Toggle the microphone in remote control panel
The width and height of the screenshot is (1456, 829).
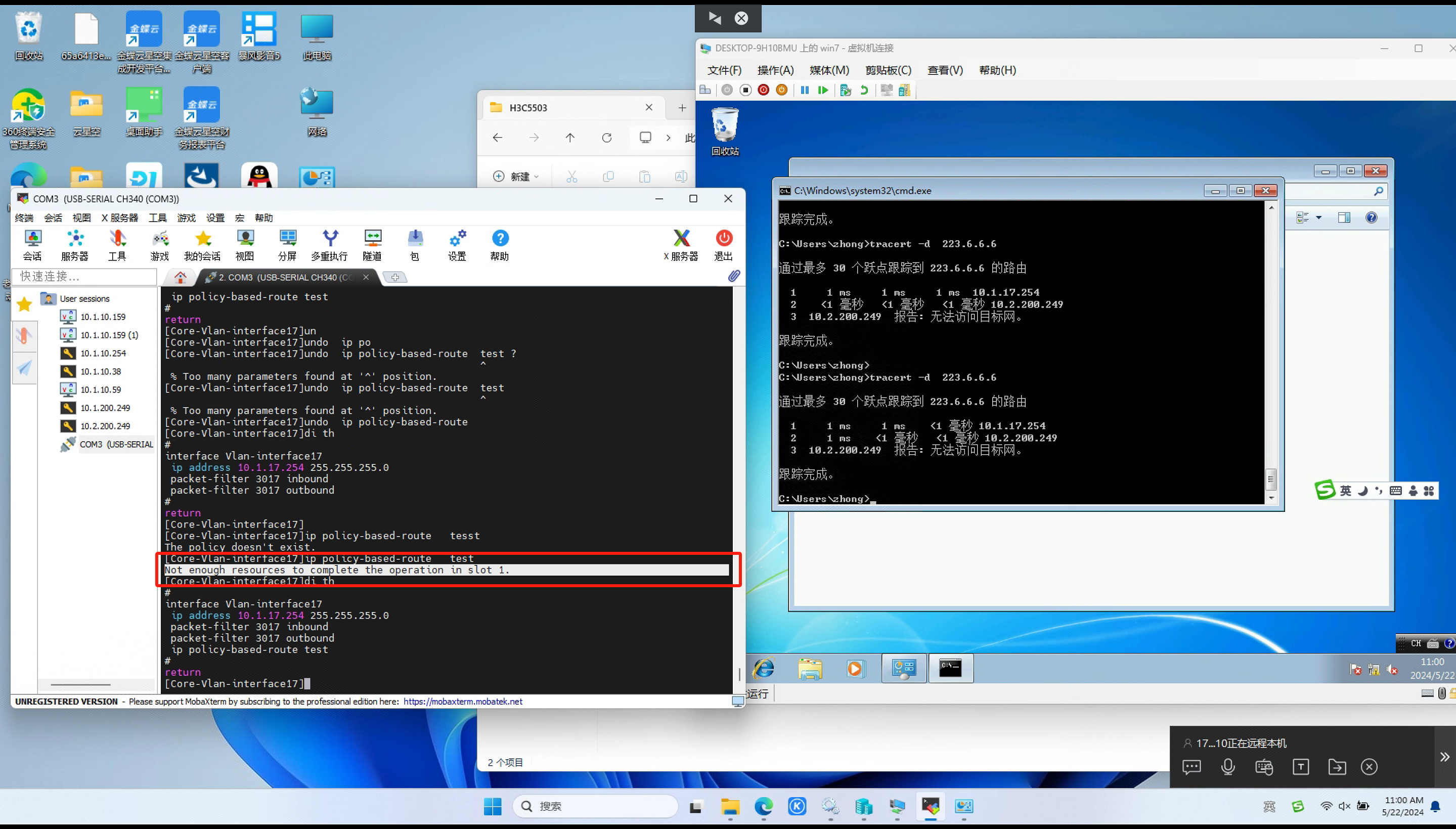(1228, 767)
